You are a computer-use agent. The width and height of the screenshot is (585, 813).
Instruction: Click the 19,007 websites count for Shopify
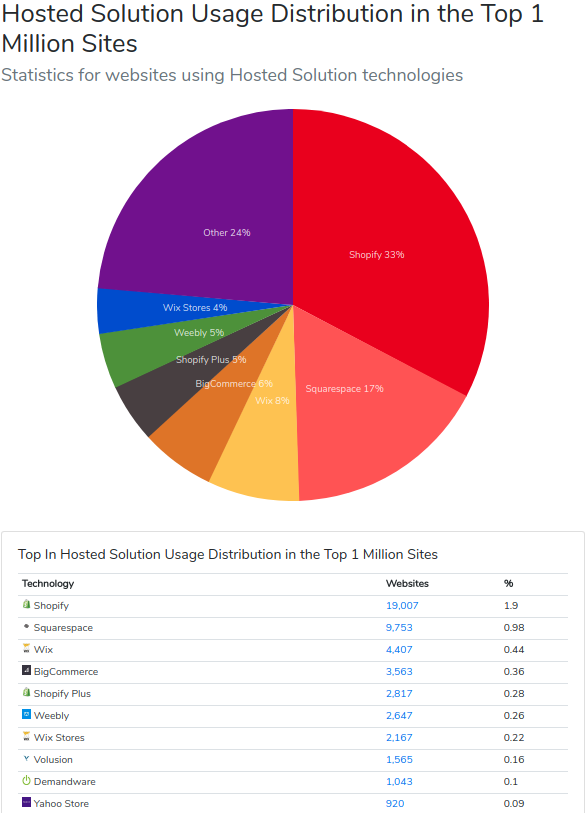coord(402,606)
